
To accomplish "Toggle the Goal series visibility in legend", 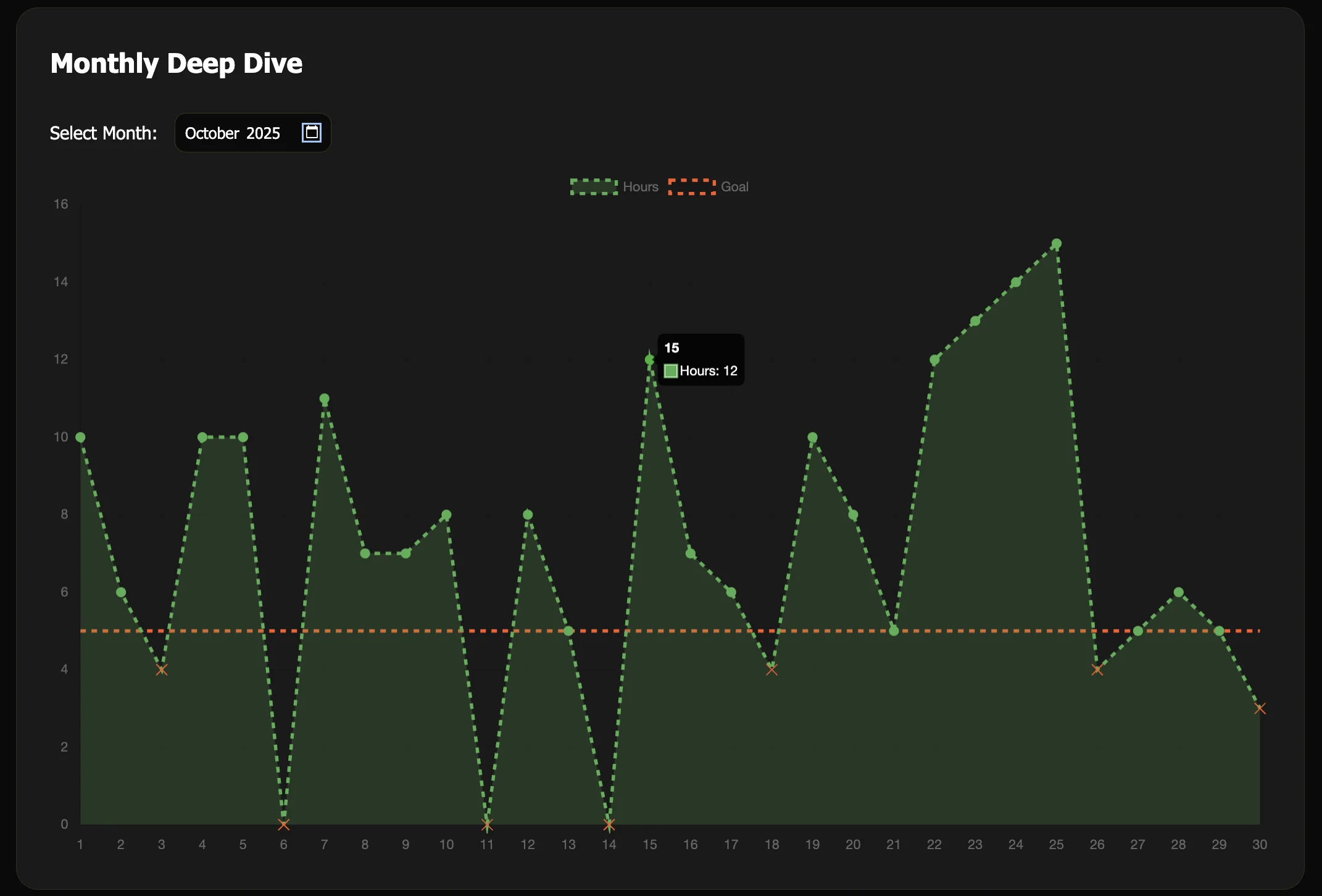I will (x=734, y=186).
